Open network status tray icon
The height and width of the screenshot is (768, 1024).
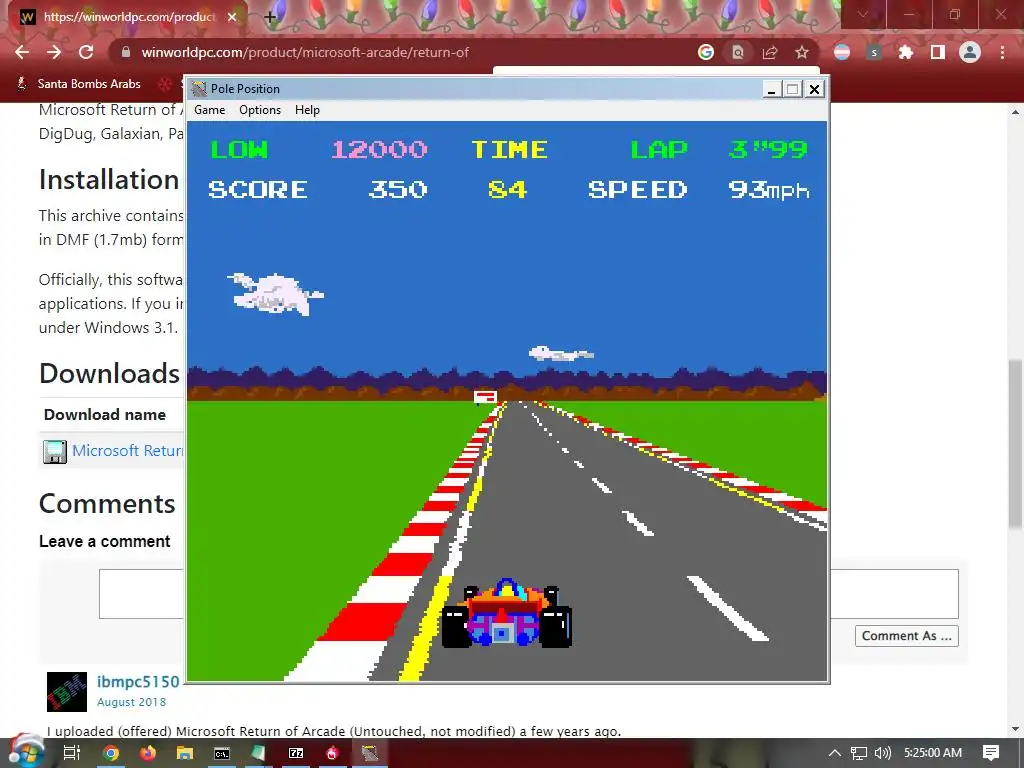858,753
